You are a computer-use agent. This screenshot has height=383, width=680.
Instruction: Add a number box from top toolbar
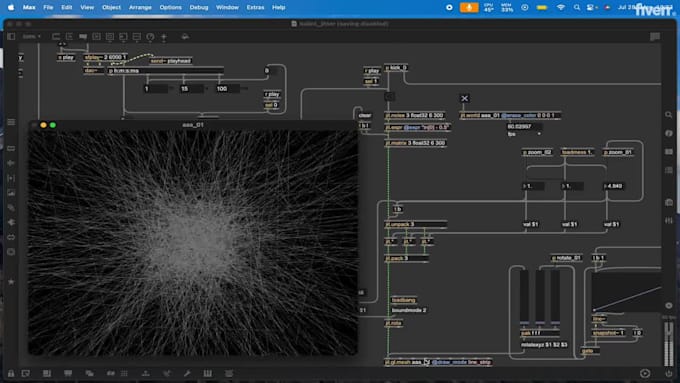pyautogui.click(x=123, y=36)
